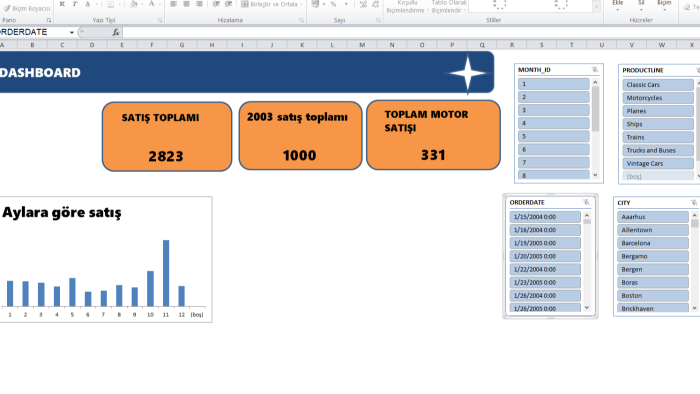Click the month 11 bar in the chart
Viewport: 700px width, 394px height.
point(166,273)
